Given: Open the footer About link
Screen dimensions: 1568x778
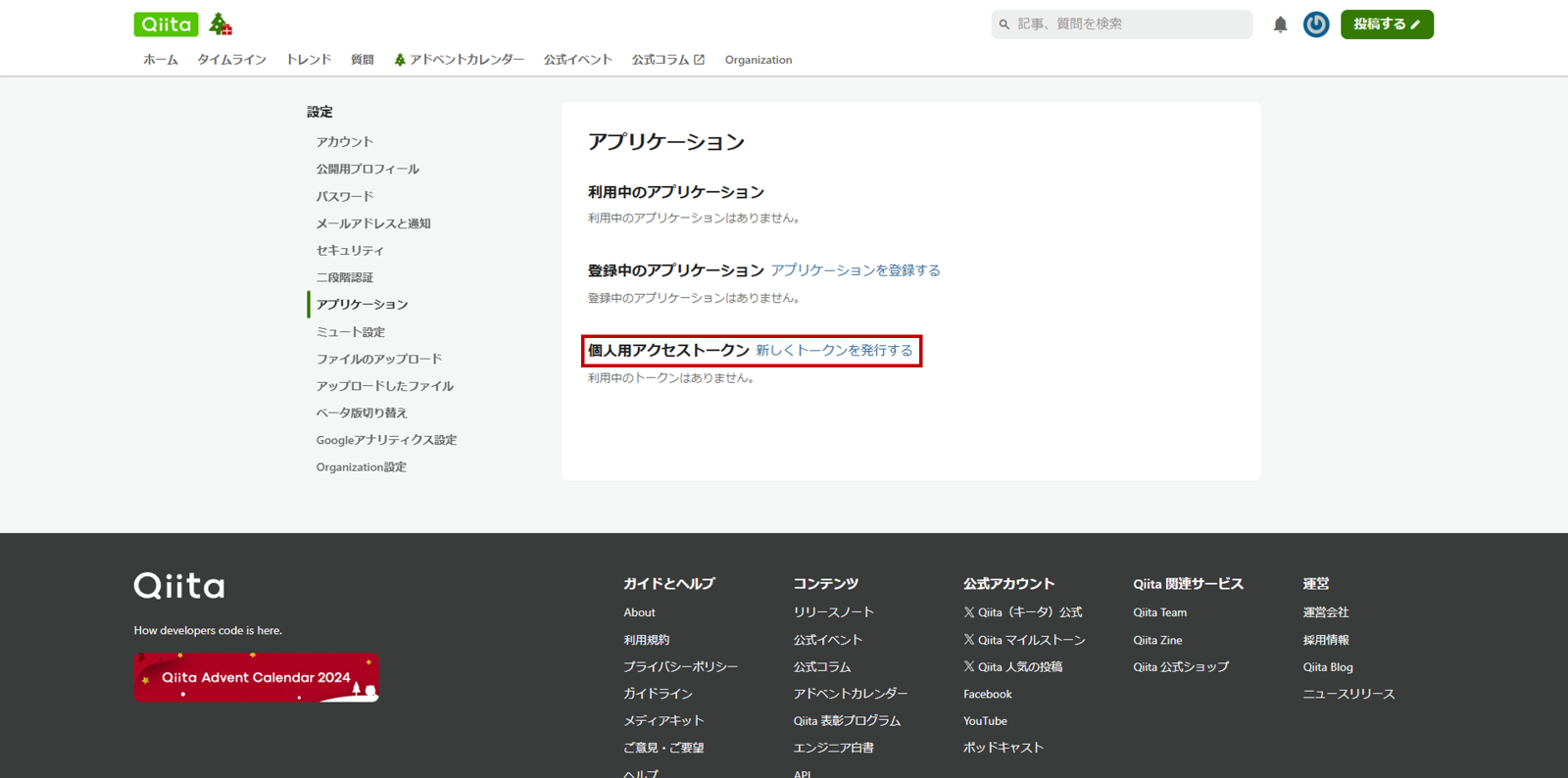Looking at the screenshot, I should [640, 612].
